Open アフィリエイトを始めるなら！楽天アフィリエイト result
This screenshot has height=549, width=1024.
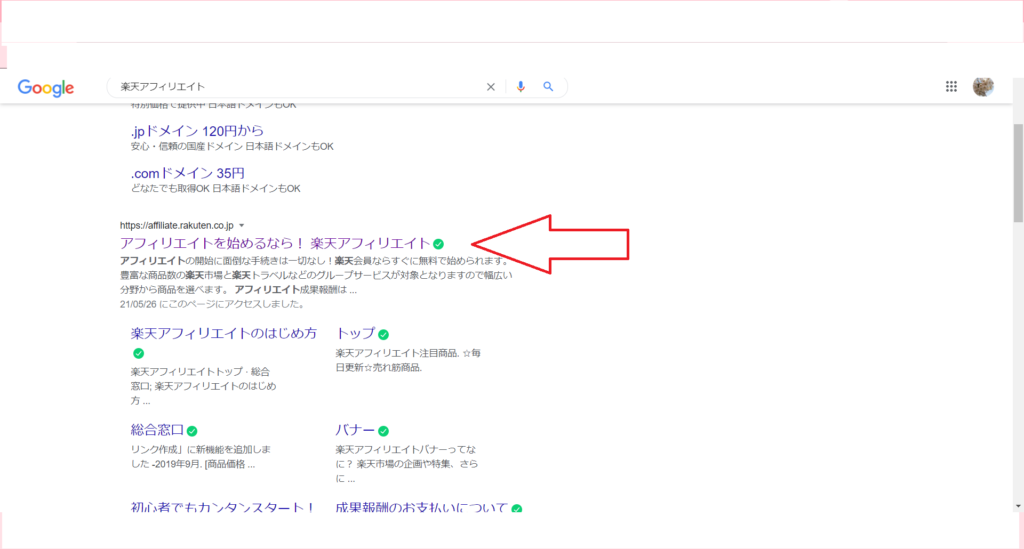pyautogui.click(x=274, y=243)
